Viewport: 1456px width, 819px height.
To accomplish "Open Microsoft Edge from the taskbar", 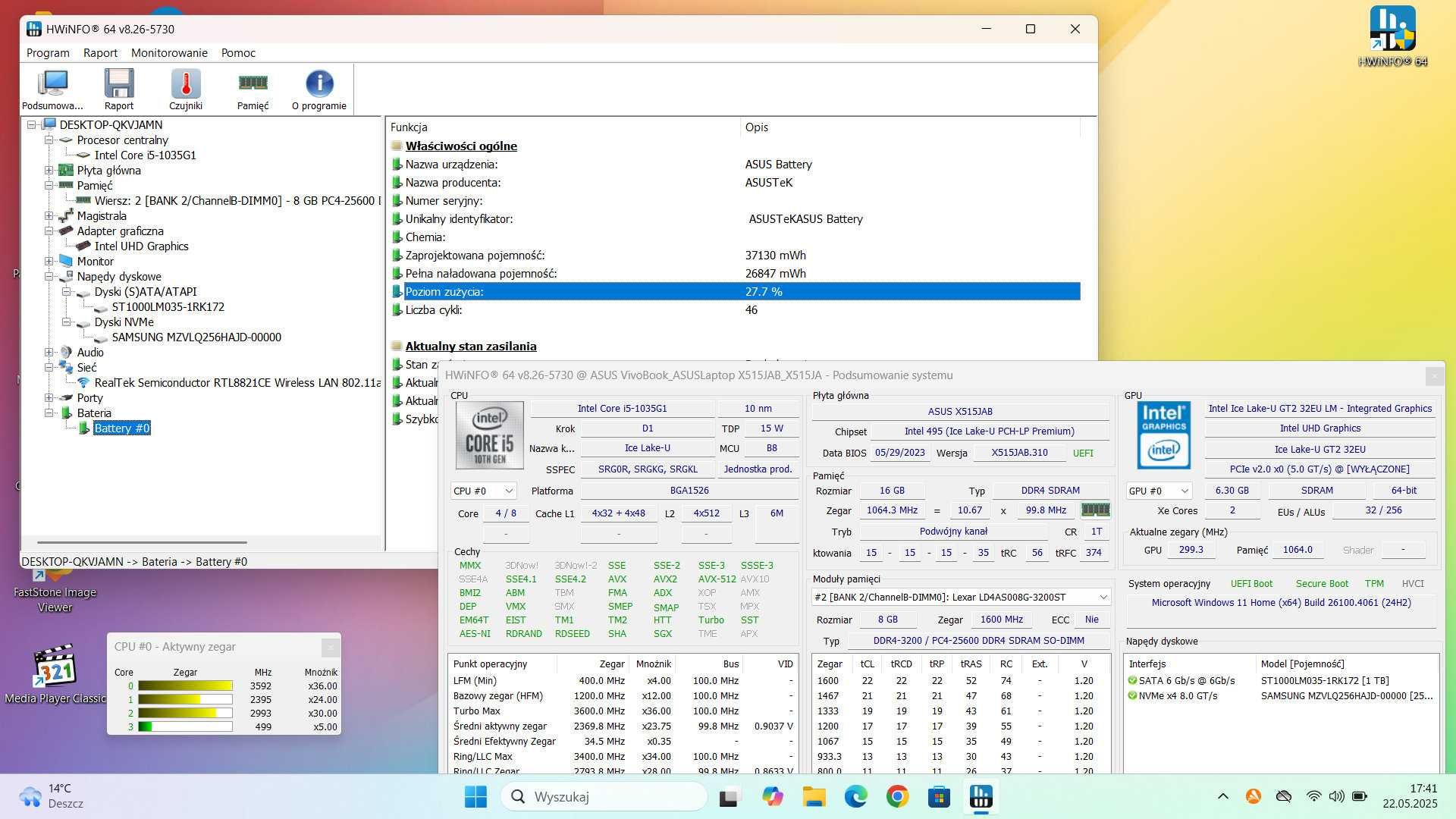I will 855,796.
